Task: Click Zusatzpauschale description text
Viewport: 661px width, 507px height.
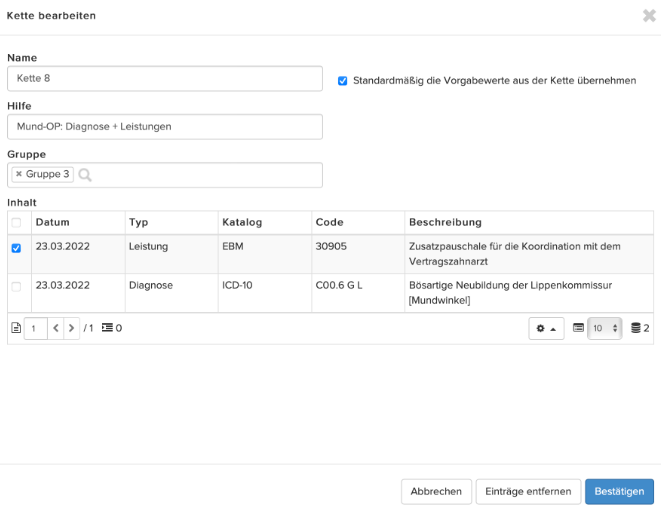Action: [x=514, y=254]
